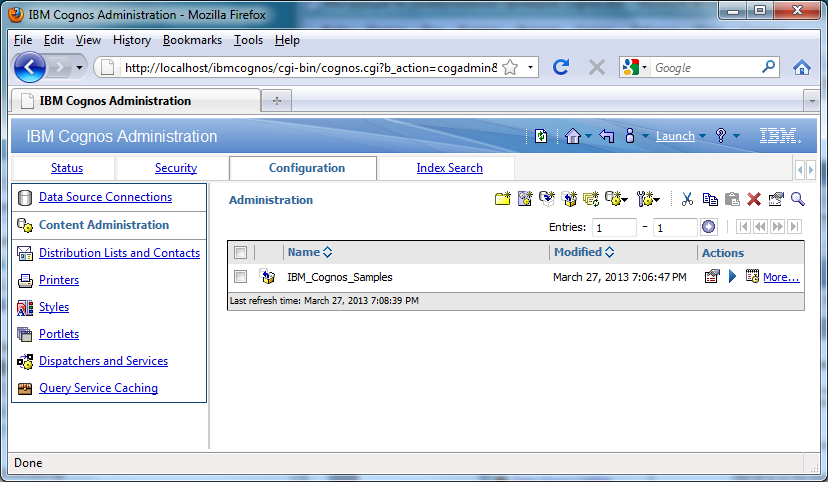This screenshot has height=482, width=828.
Task: Expand the My Area options dropdown arrow
Action: tap(645, 137)
